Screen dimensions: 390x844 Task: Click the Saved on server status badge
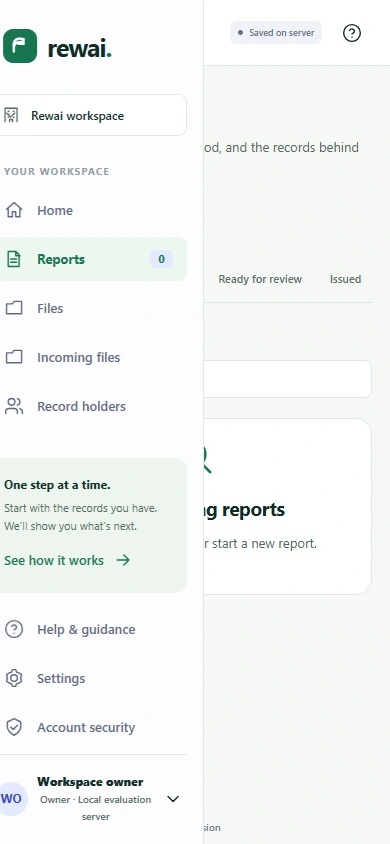[276, 33]
